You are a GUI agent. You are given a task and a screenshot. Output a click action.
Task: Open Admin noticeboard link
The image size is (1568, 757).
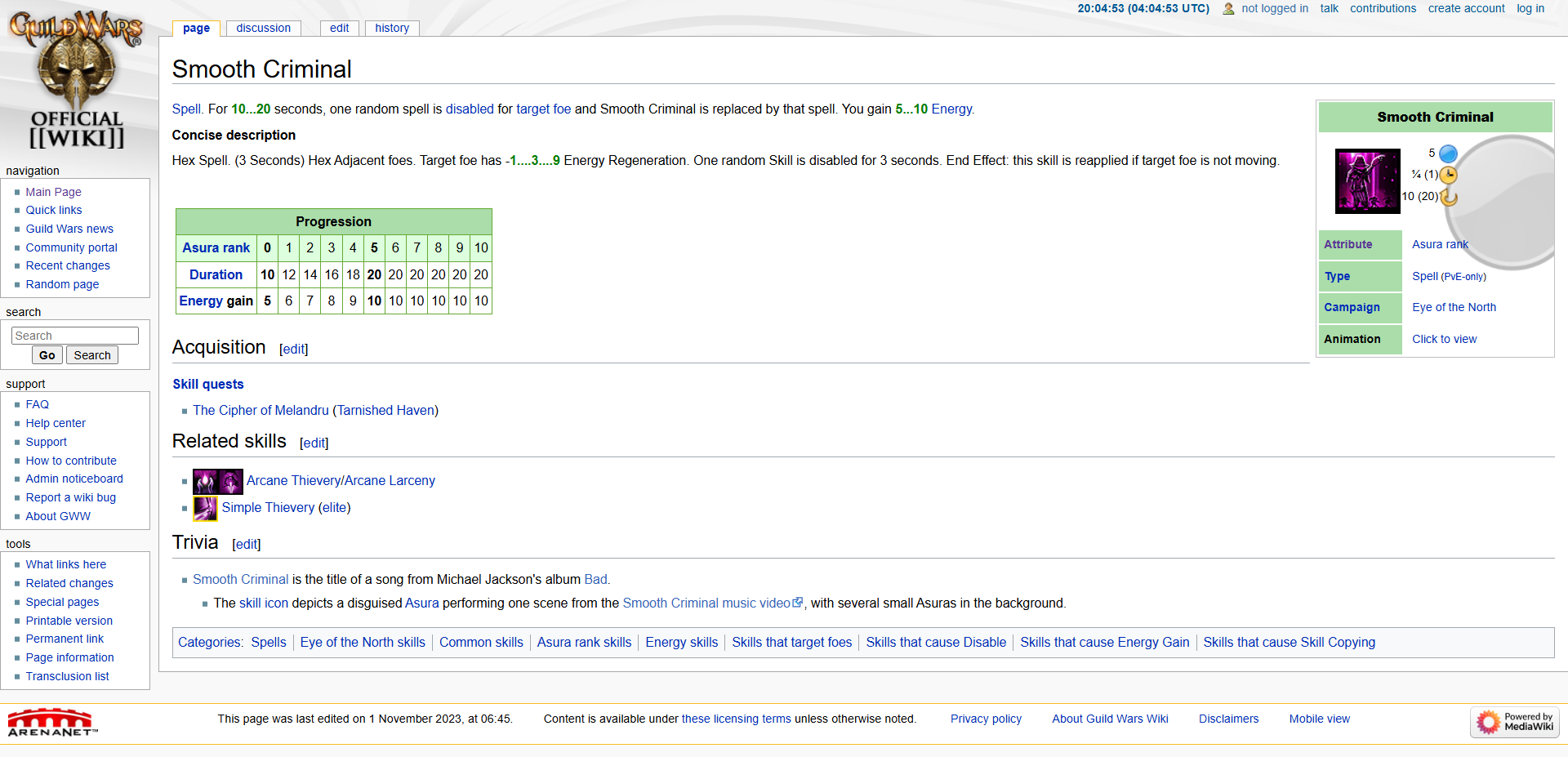pos(74,479)
